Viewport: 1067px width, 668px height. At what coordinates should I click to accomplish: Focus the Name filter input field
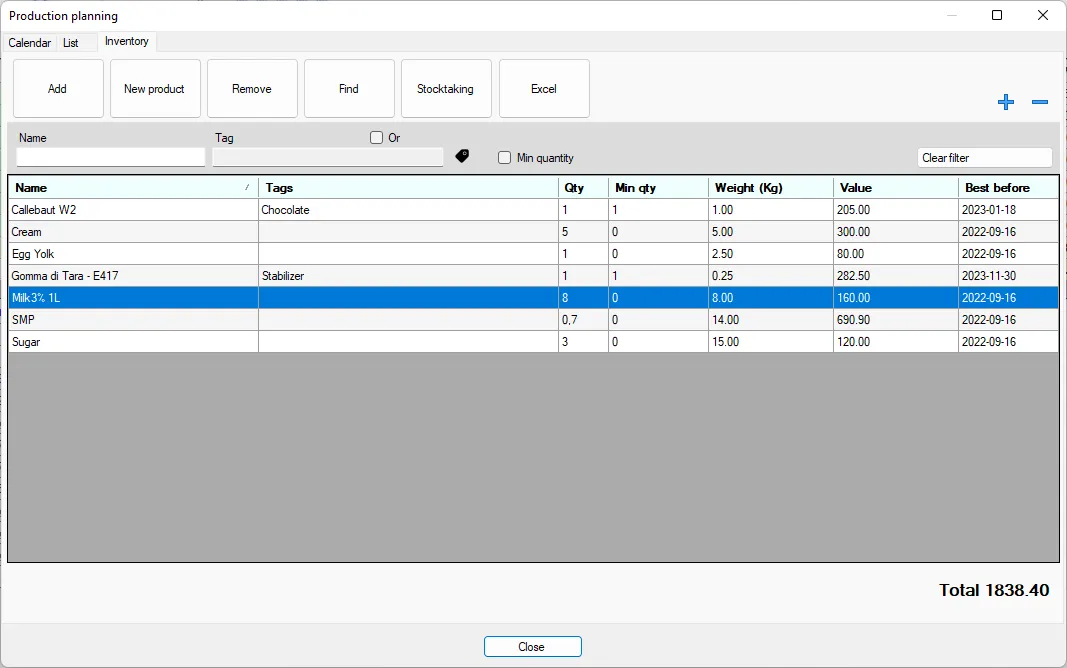tap(110, 157)
